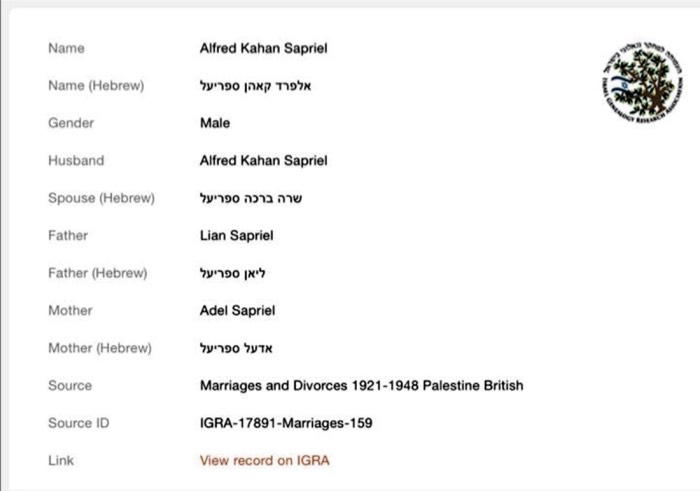The height and width of the screenshot is (491, 700).
Task: Open the View record on IGRA link
Action: (264, 461)
